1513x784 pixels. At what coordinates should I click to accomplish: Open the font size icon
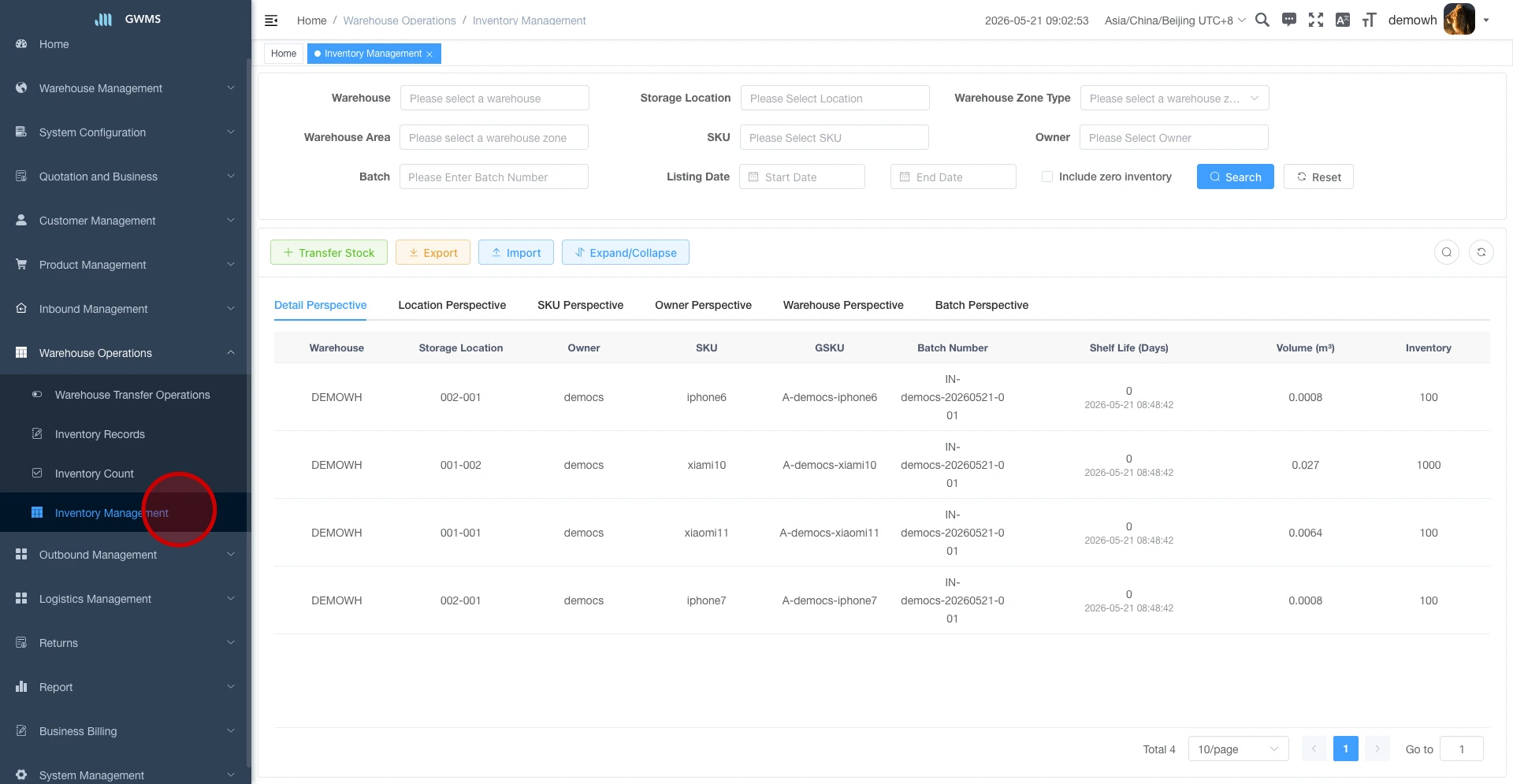click(x=1370, y=20)
